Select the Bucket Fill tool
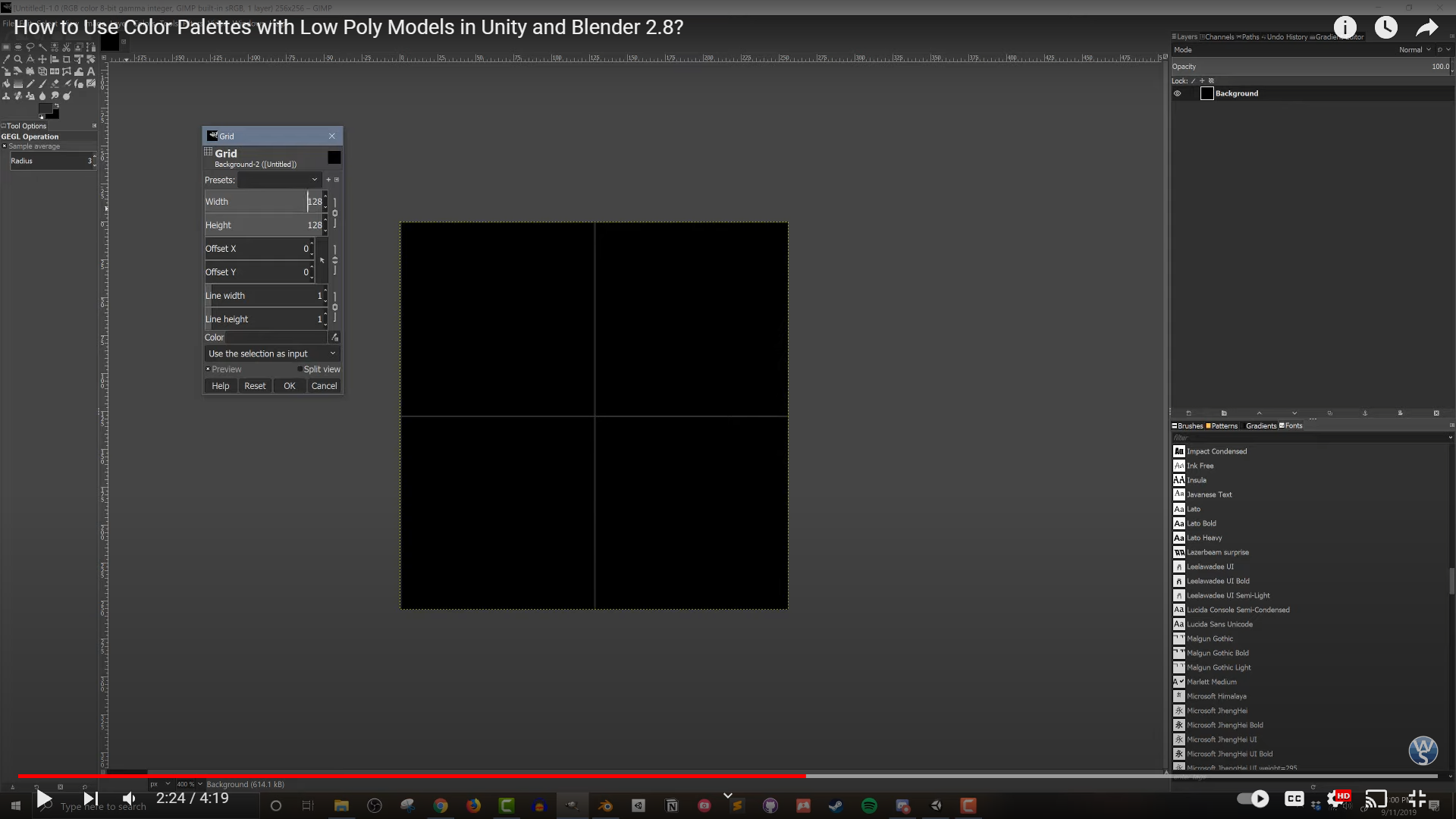 pos(6,84)
